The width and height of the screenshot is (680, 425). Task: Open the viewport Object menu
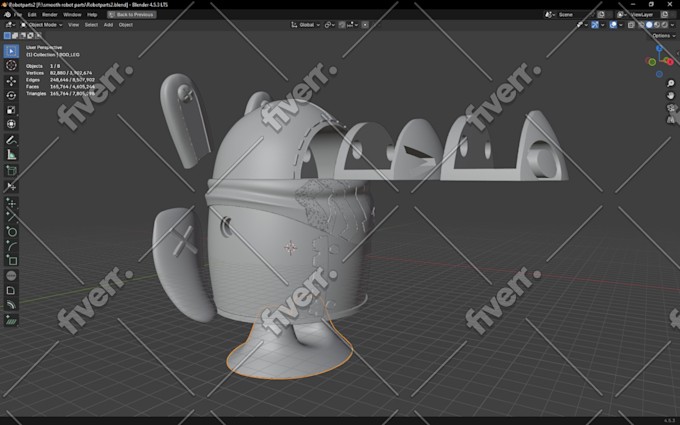pos(126,25)
